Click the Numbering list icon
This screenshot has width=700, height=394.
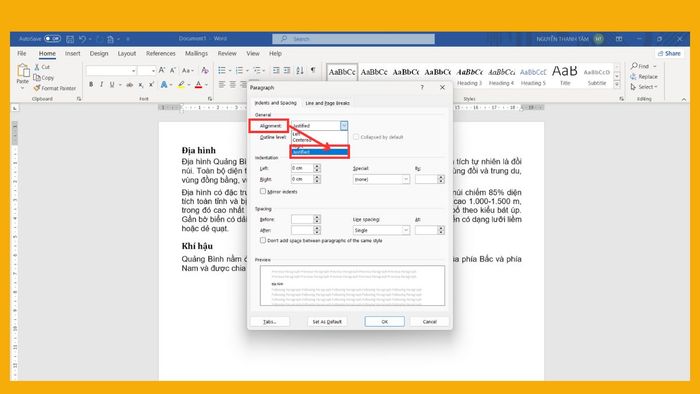pyautogui.click(x=239, y=71)
